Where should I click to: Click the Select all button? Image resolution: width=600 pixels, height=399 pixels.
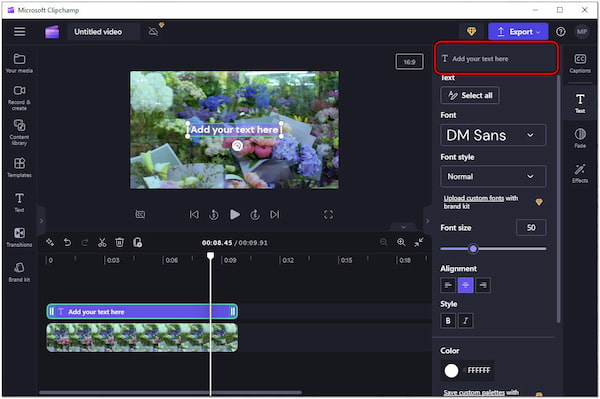(x=470, y=95)
